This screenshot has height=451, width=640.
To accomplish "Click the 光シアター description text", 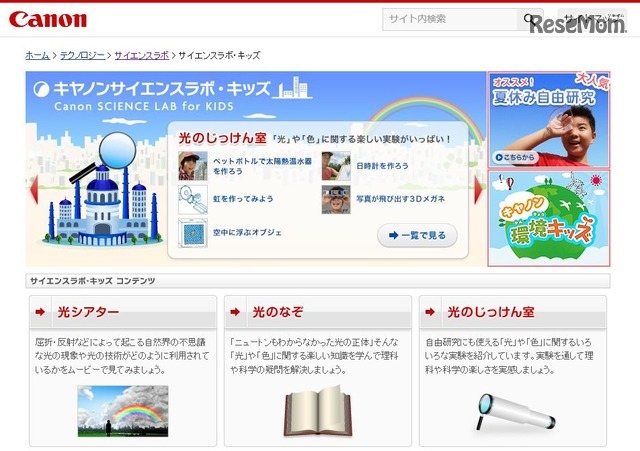I will pyautogui.click(x=122, y=356).
